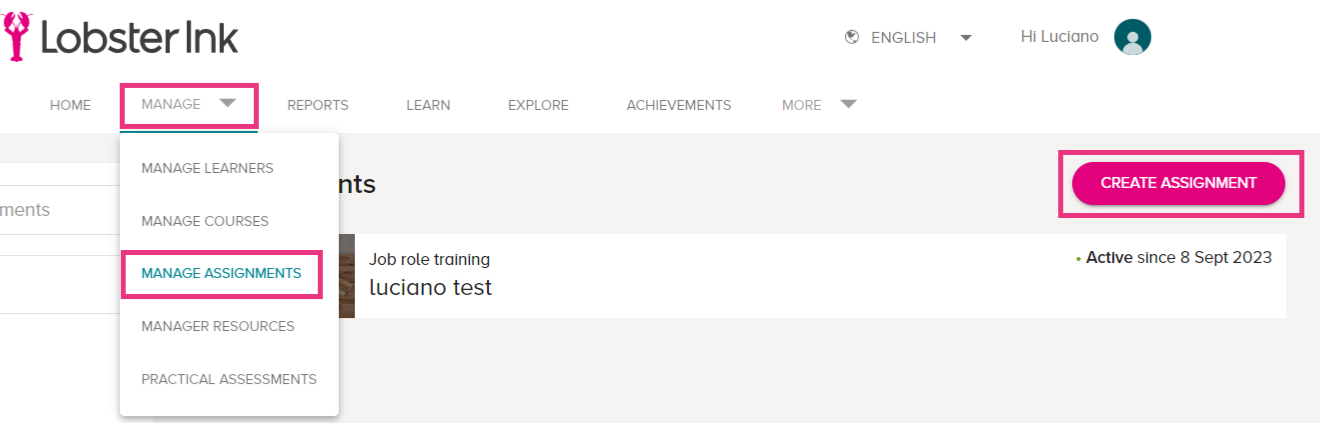Open the Explore tab
Viewport: 1320px width, 423px height.
pos(538,105)
